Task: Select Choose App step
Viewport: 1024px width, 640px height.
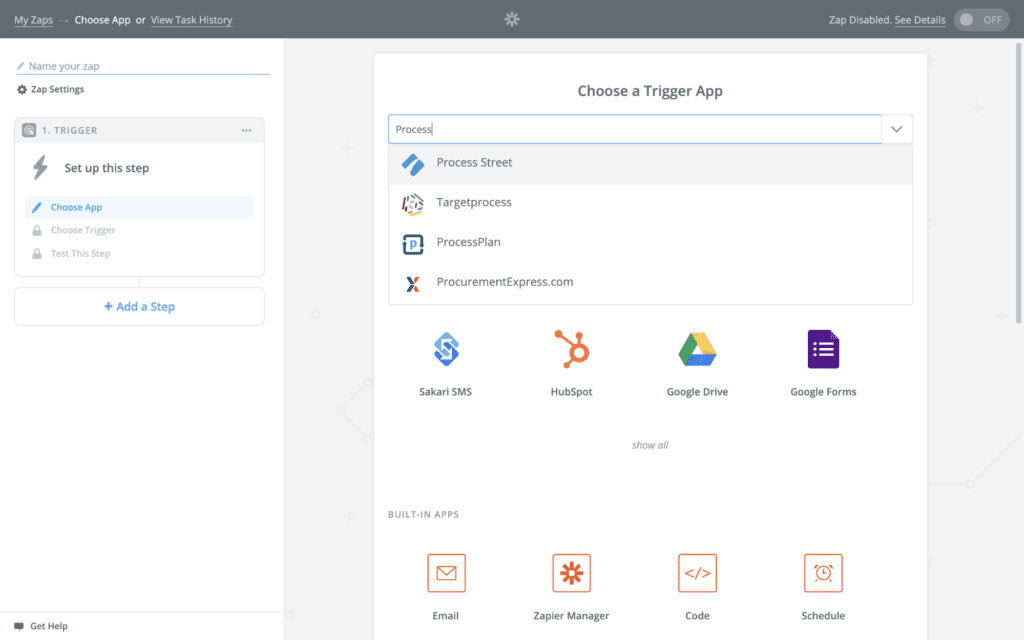Action: [139, 207]
